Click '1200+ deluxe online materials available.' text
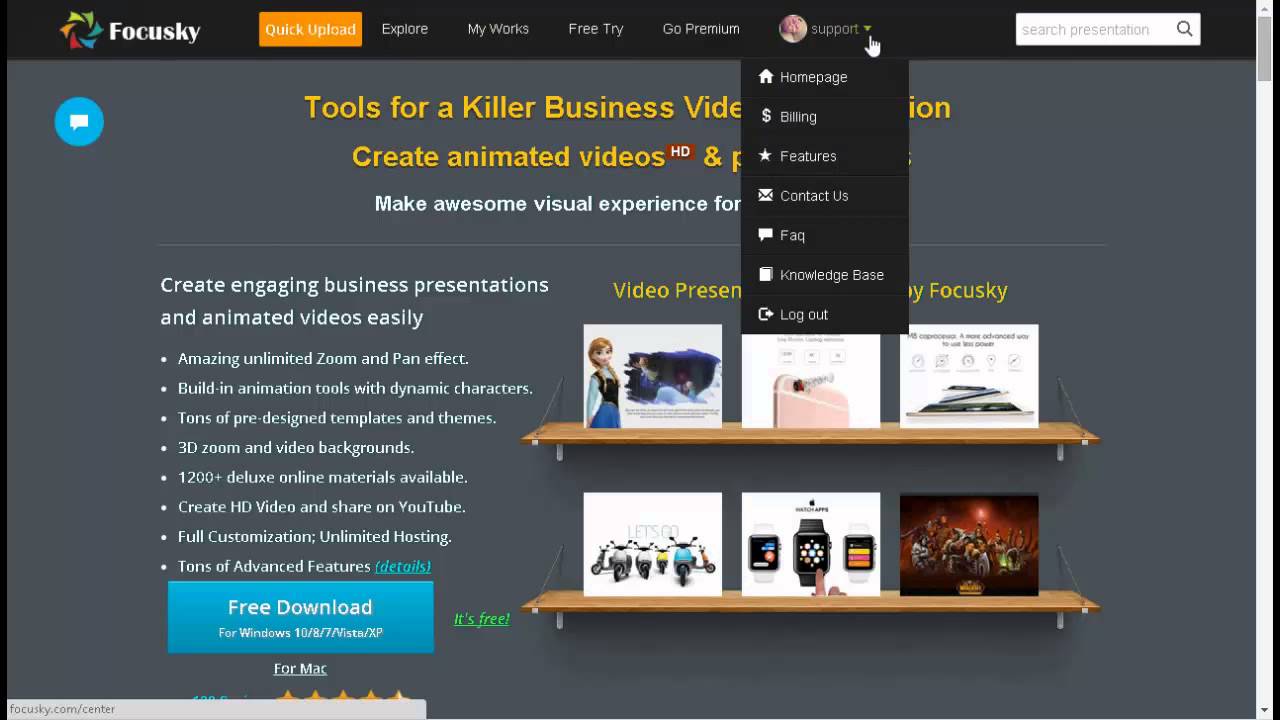 click(323, 477)
